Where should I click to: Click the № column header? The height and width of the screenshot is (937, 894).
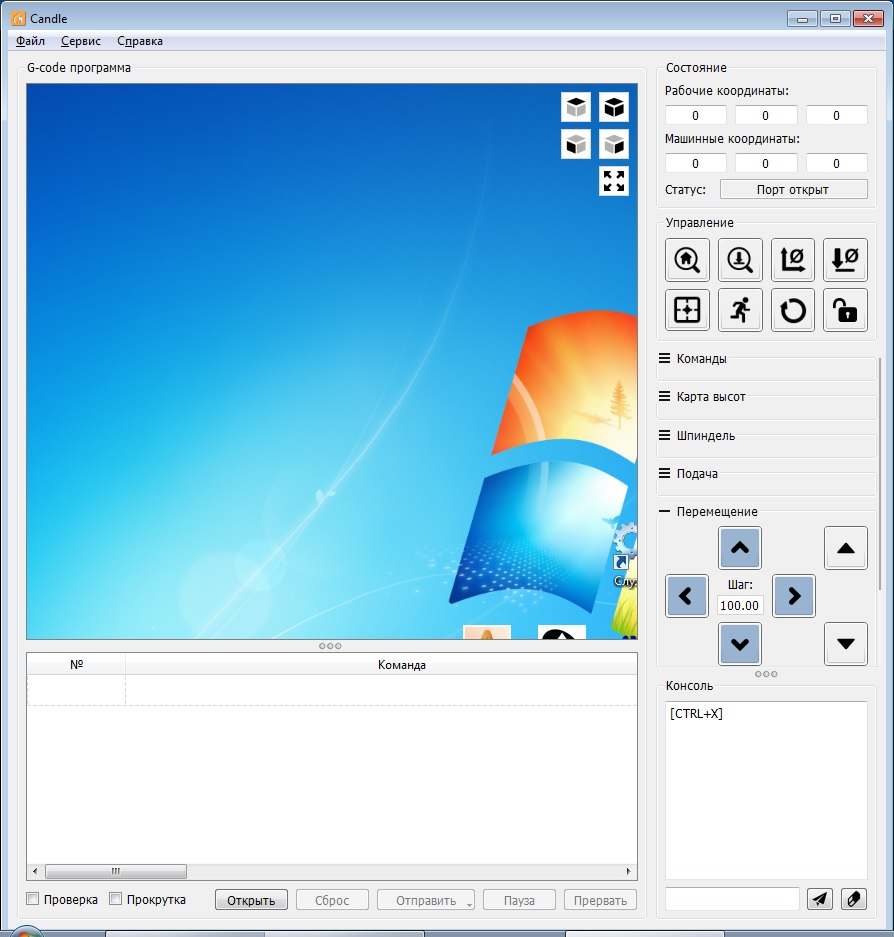pyautogui.click(x=76, y=665)
